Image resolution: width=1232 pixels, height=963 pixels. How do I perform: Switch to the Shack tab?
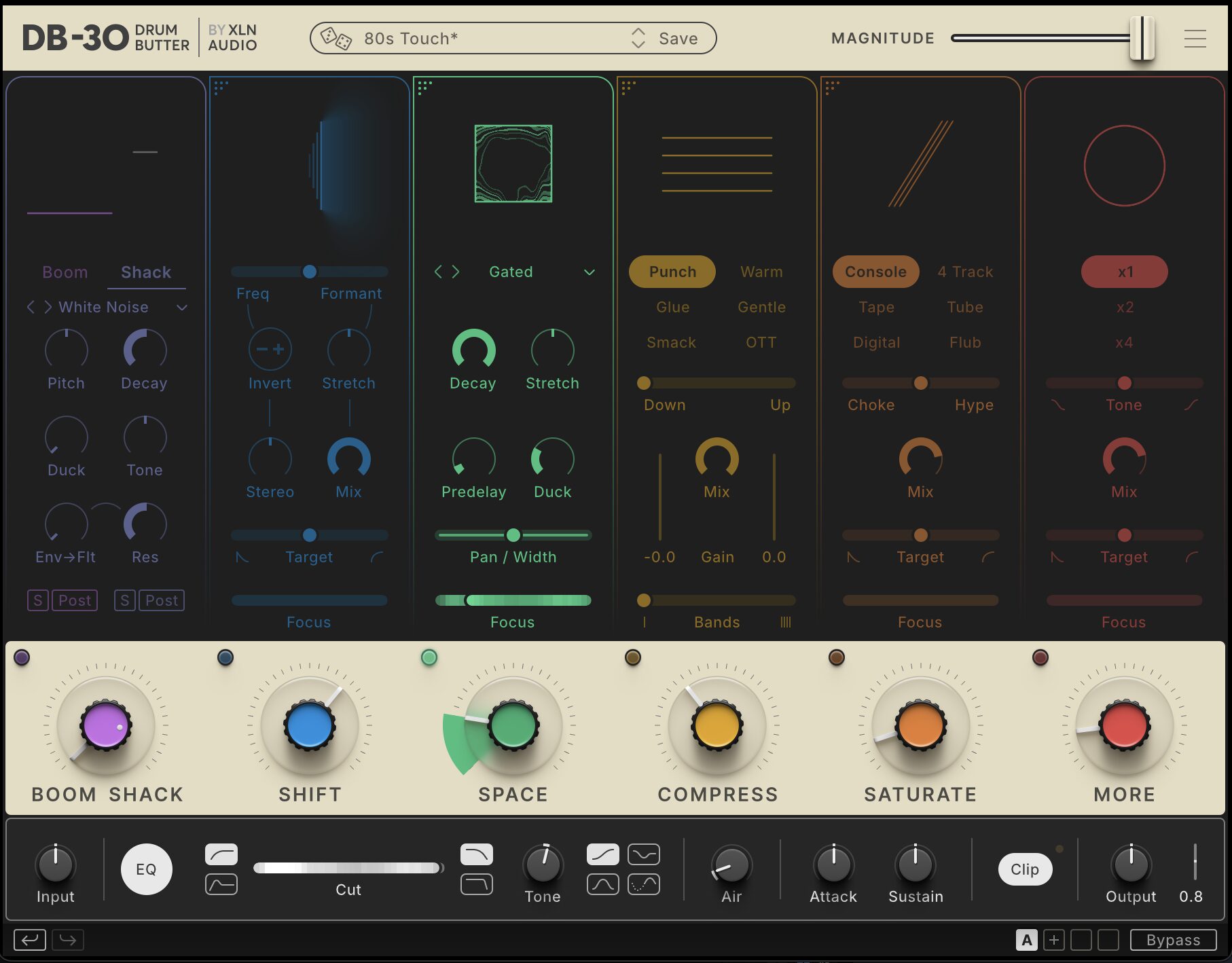(x=146, y=272)
